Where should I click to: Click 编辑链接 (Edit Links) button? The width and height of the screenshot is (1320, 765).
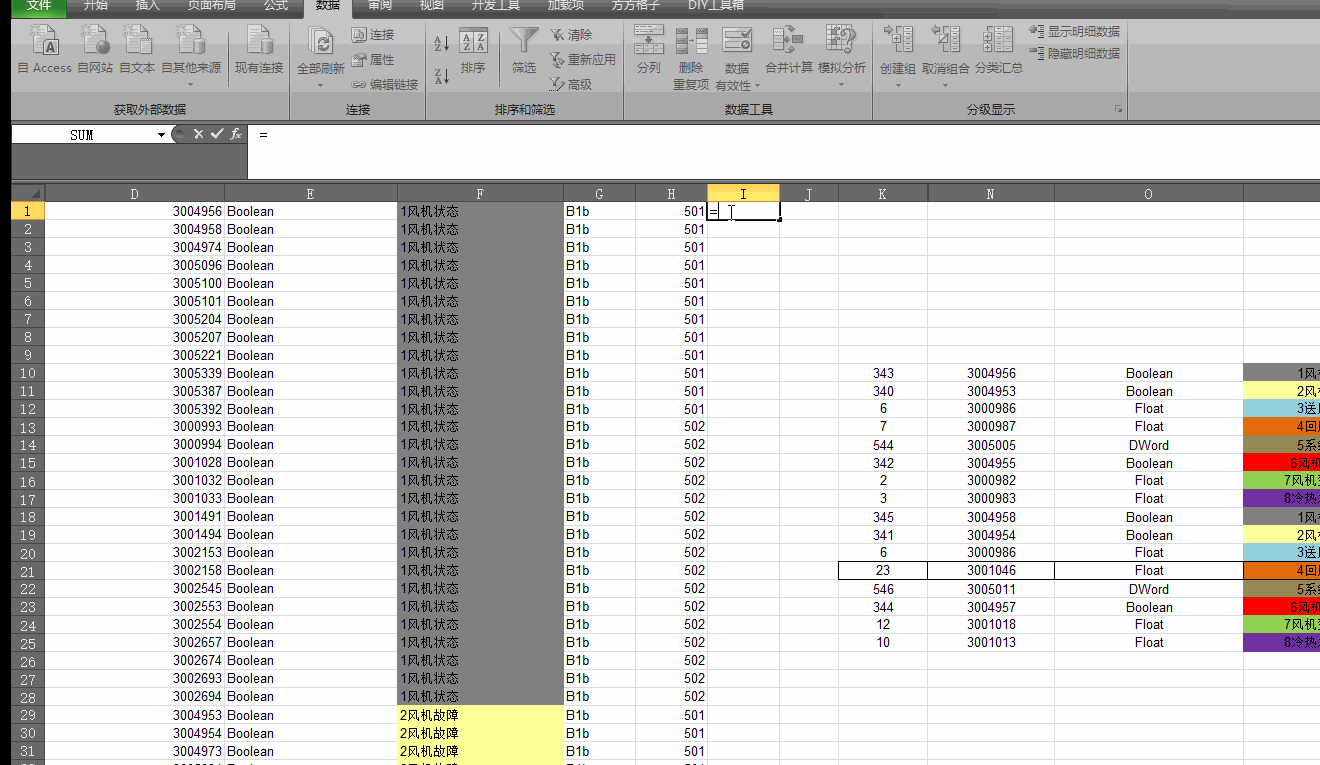coord(385,85)
